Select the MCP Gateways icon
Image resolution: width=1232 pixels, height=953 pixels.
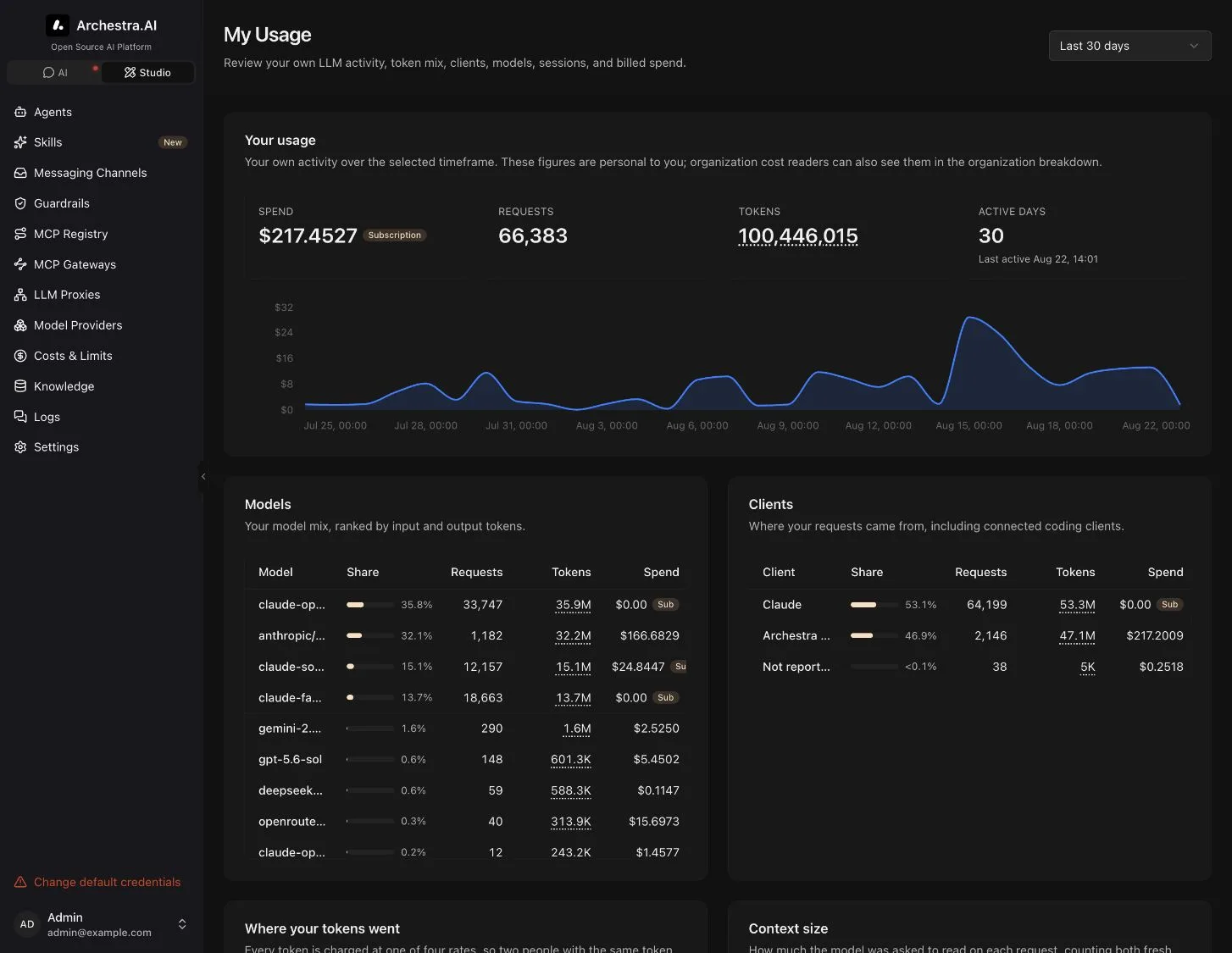pyautogui.click(x=20, y=264)
